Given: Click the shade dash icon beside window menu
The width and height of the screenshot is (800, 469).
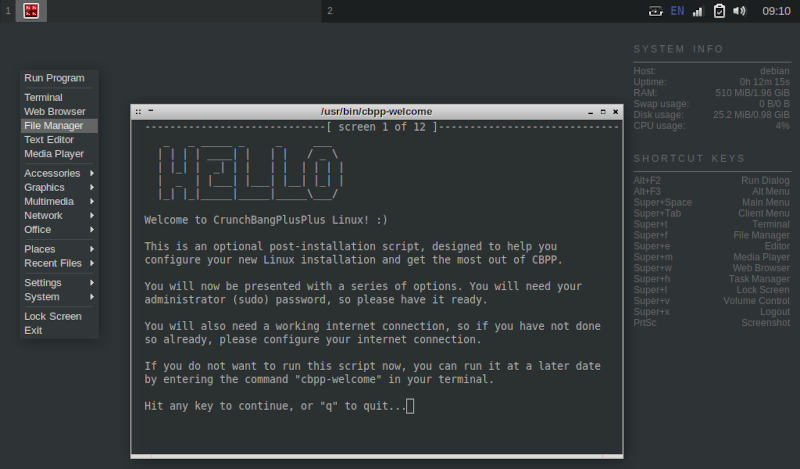Looking at the screenshot, I should coord(151,111).
